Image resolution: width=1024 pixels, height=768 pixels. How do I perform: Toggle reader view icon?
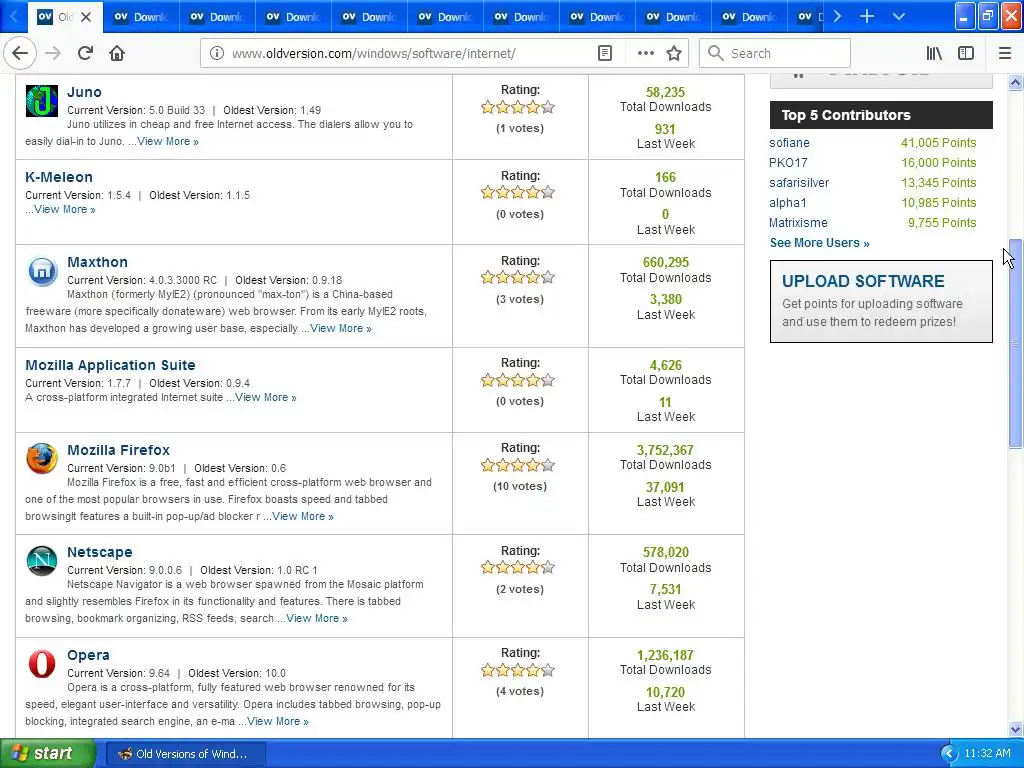point(605,53)
